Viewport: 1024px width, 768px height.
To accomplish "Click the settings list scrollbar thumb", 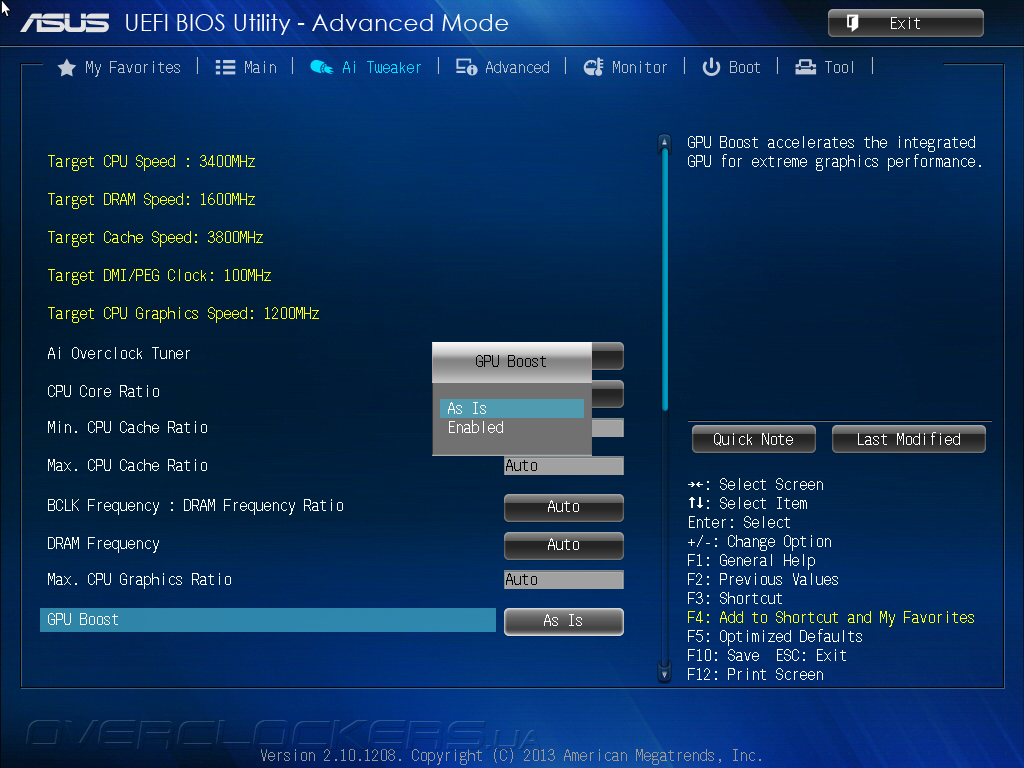I will click(665, 278).
